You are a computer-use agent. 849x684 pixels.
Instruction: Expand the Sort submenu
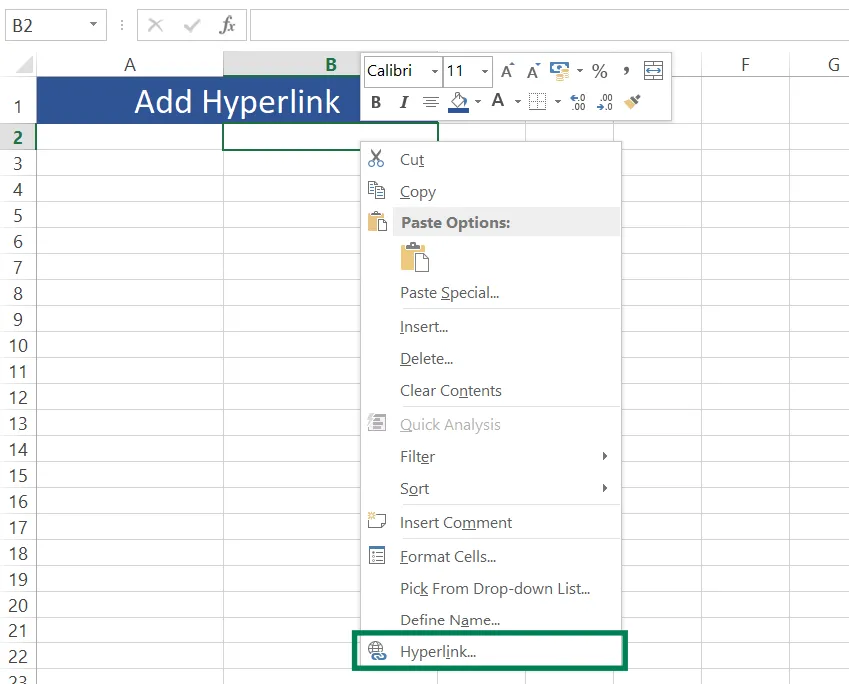click(605, 488)
